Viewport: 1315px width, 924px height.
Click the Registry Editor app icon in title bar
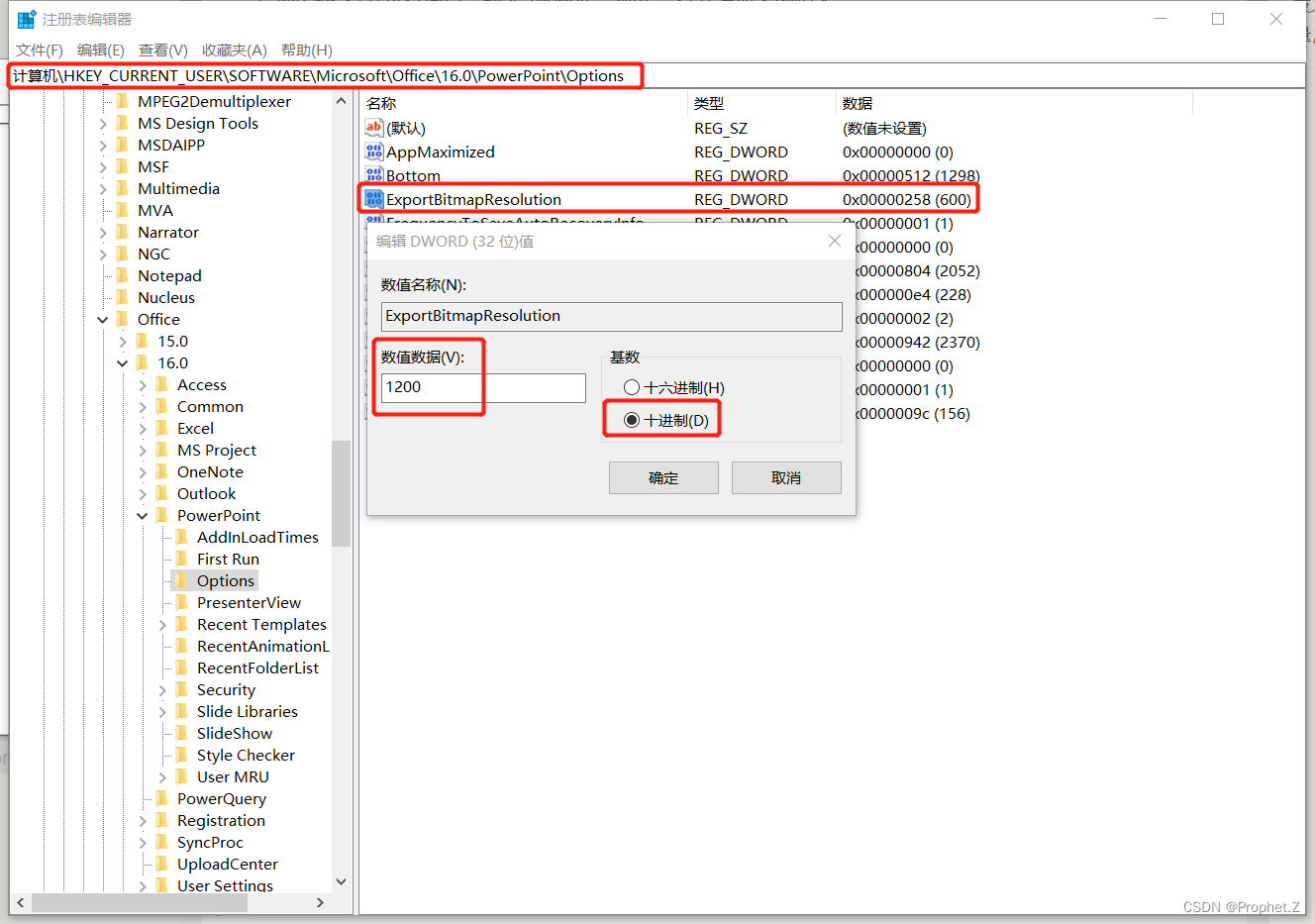click(27, 19)
